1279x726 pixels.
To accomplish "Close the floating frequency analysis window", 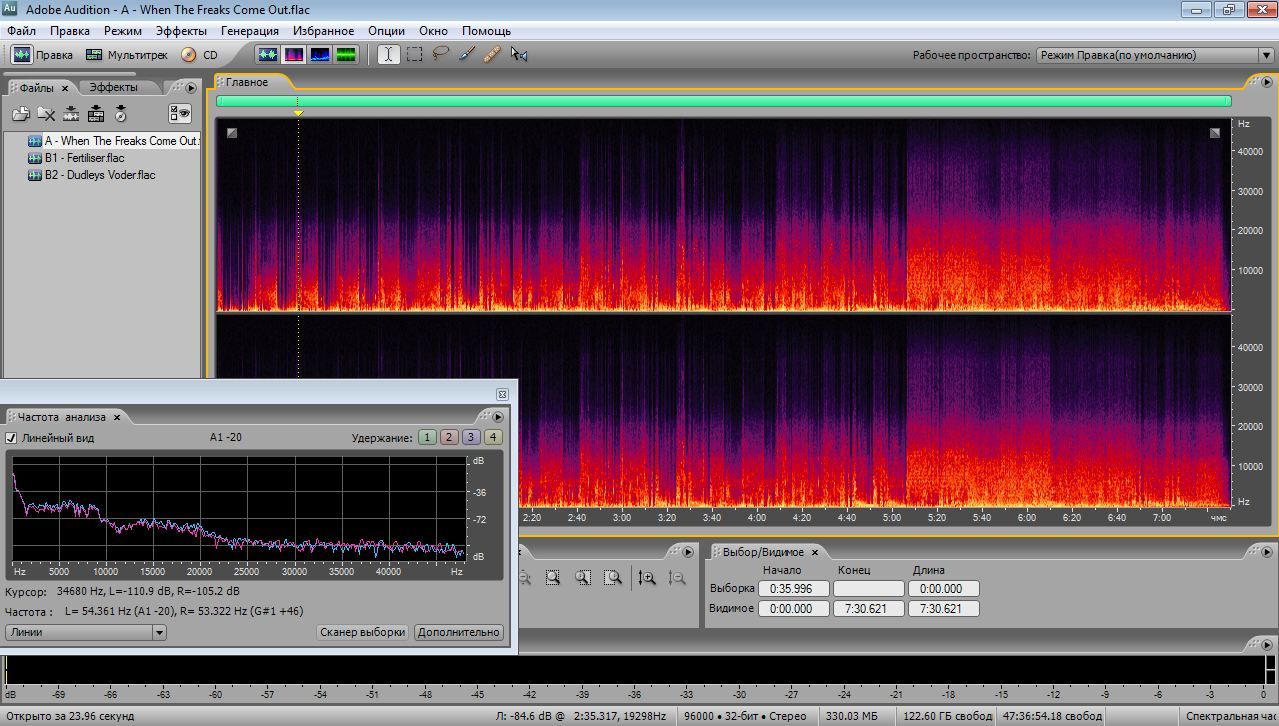I will [x=502, y=394].
